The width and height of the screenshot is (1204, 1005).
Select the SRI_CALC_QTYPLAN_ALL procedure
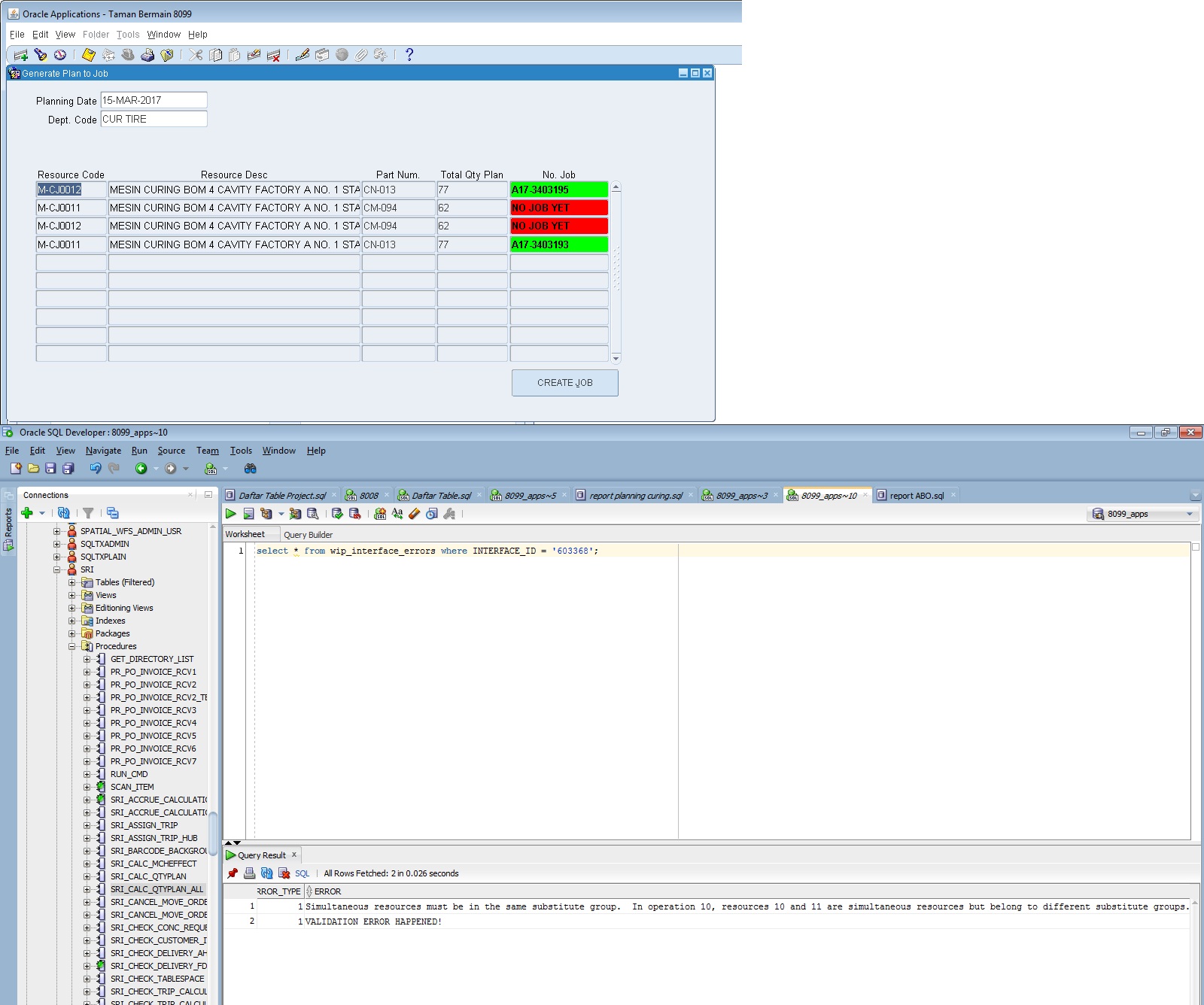(157, 889)
